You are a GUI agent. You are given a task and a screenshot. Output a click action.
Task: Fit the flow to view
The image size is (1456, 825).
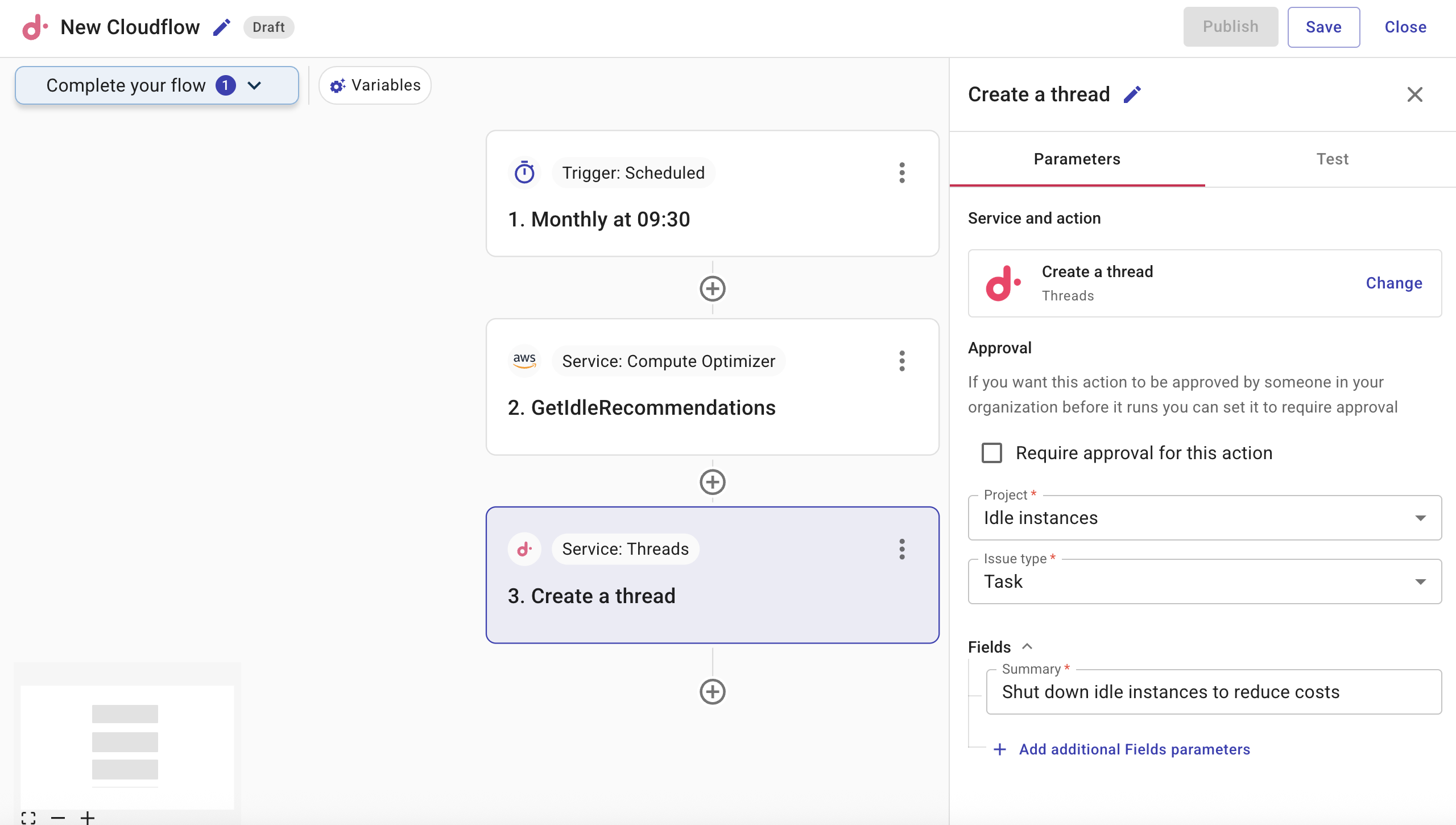pos(28,818)
